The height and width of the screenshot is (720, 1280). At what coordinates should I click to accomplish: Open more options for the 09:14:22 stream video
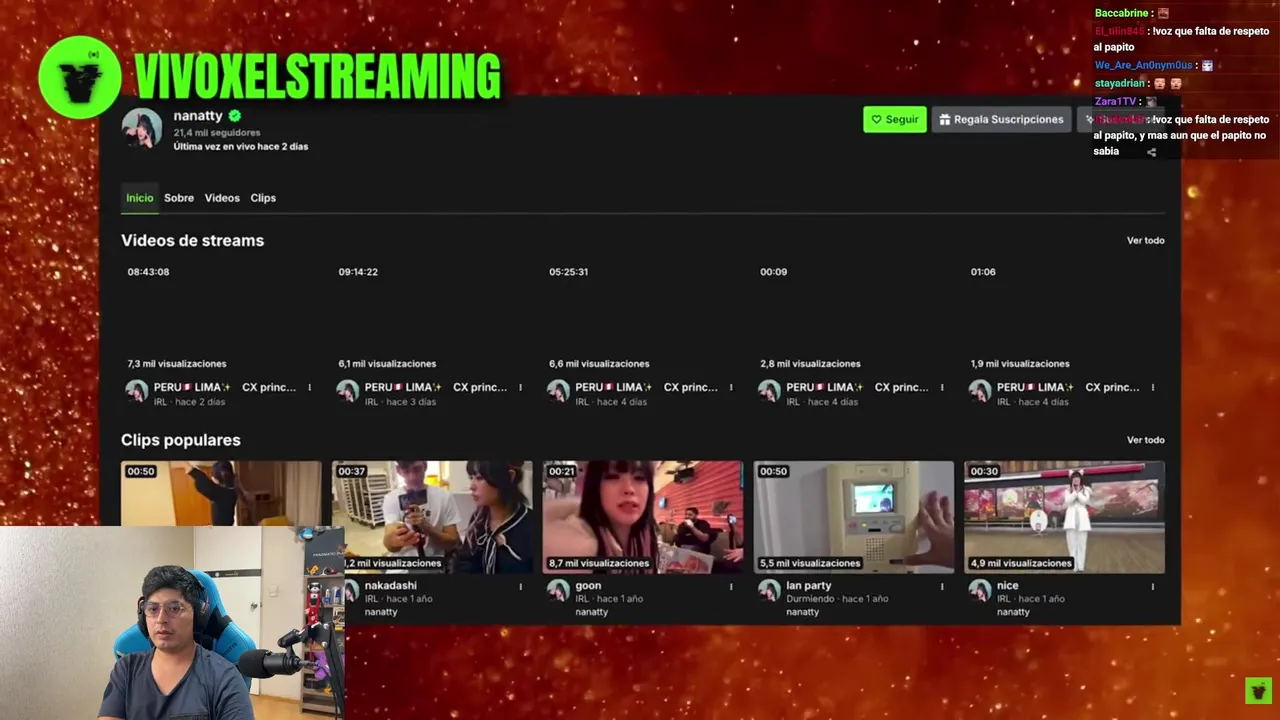pos(520,388)
